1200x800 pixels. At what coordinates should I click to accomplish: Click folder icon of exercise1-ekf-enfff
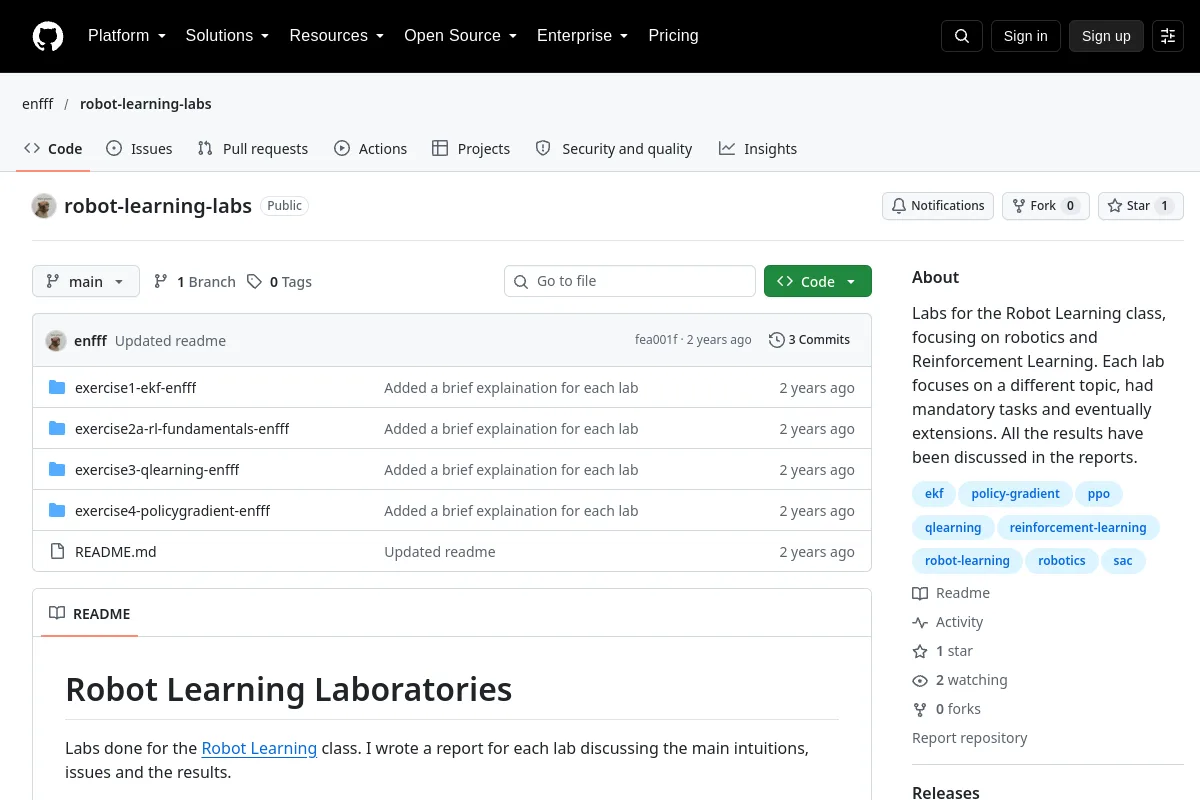tap(57, 388)
